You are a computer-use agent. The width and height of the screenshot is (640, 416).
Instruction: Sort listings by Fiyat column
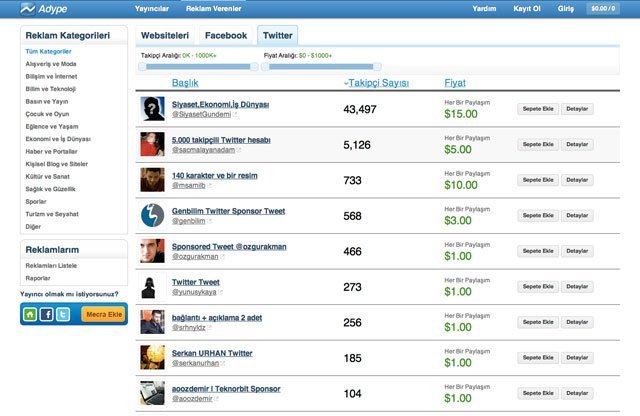(x=455, y=82)
